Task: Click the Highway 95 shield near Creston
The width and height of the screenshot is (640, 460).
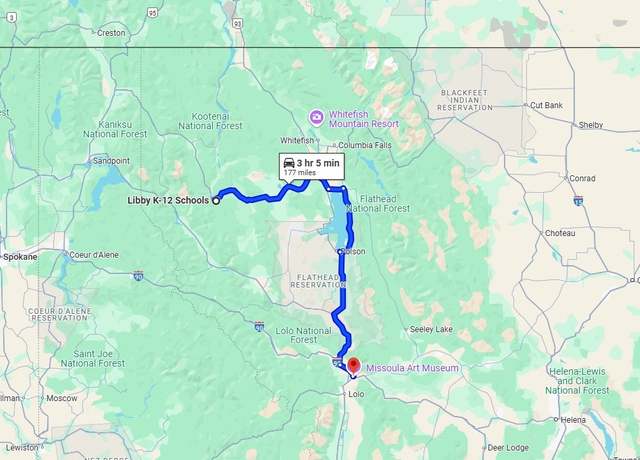Action: [152, 13]
